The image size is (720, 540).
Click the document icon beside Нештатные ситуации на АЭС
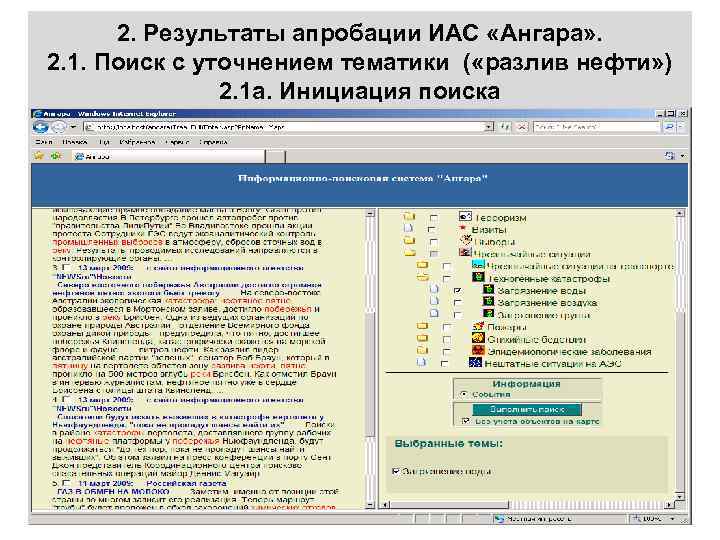click(x=421, y=362)
